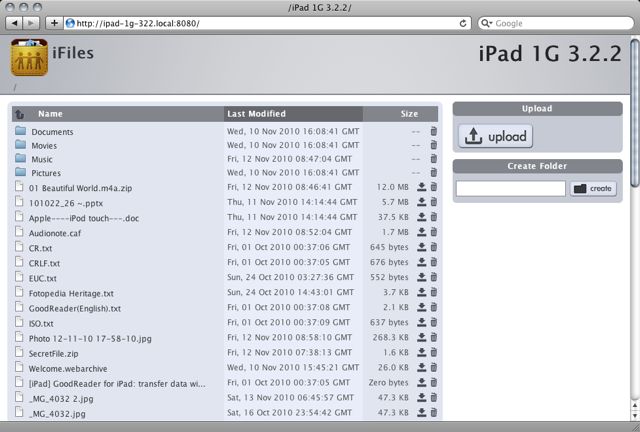Viewport: 640px width, 432px height.
Task: Click 'Sun, 24 Oct 2010 03:27:36 GMT' date
Action: tap(290, 277)
